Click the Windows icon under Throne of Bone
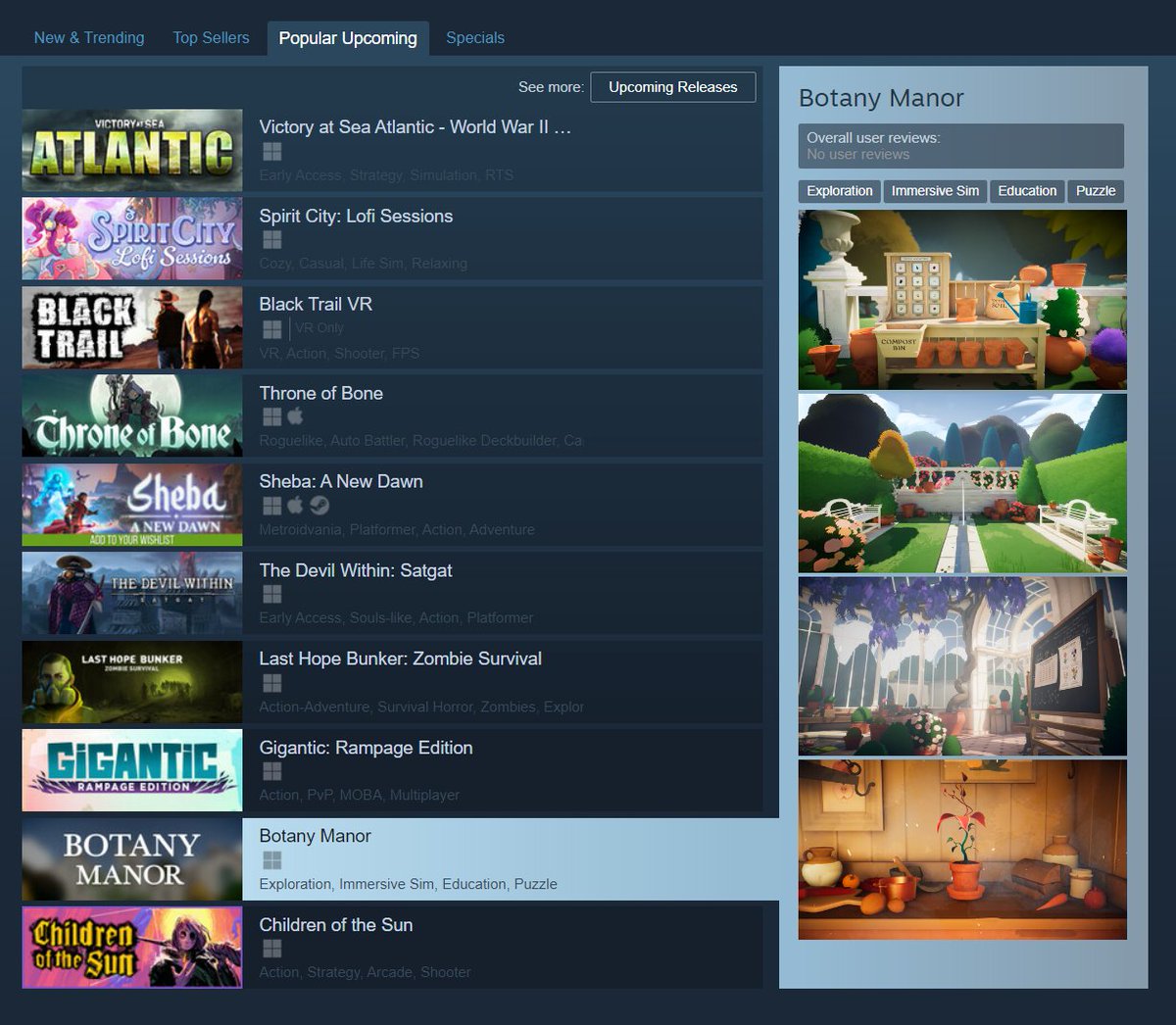Viewport: 1176px width, 1025px height. pos(272,416)
